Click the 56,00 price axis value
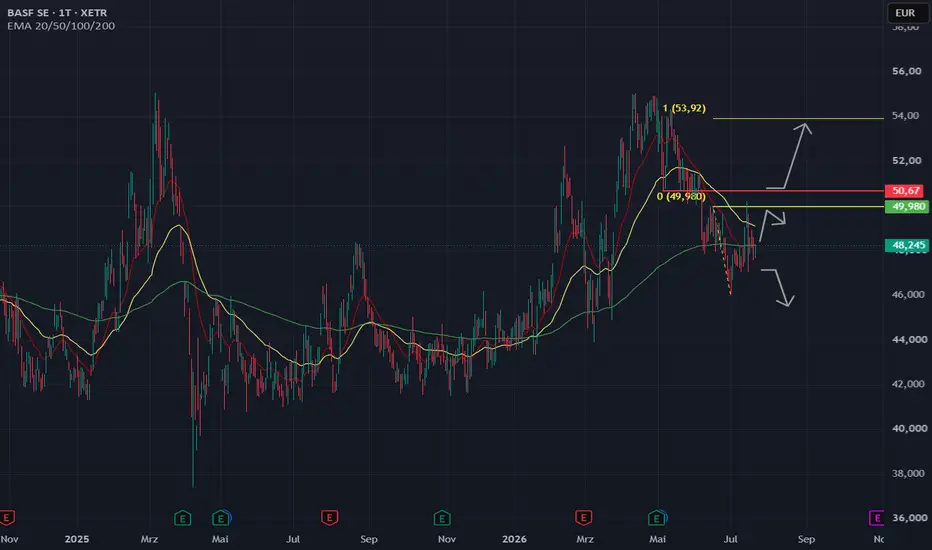Viewport: 932px width, 550px height. 908,71
